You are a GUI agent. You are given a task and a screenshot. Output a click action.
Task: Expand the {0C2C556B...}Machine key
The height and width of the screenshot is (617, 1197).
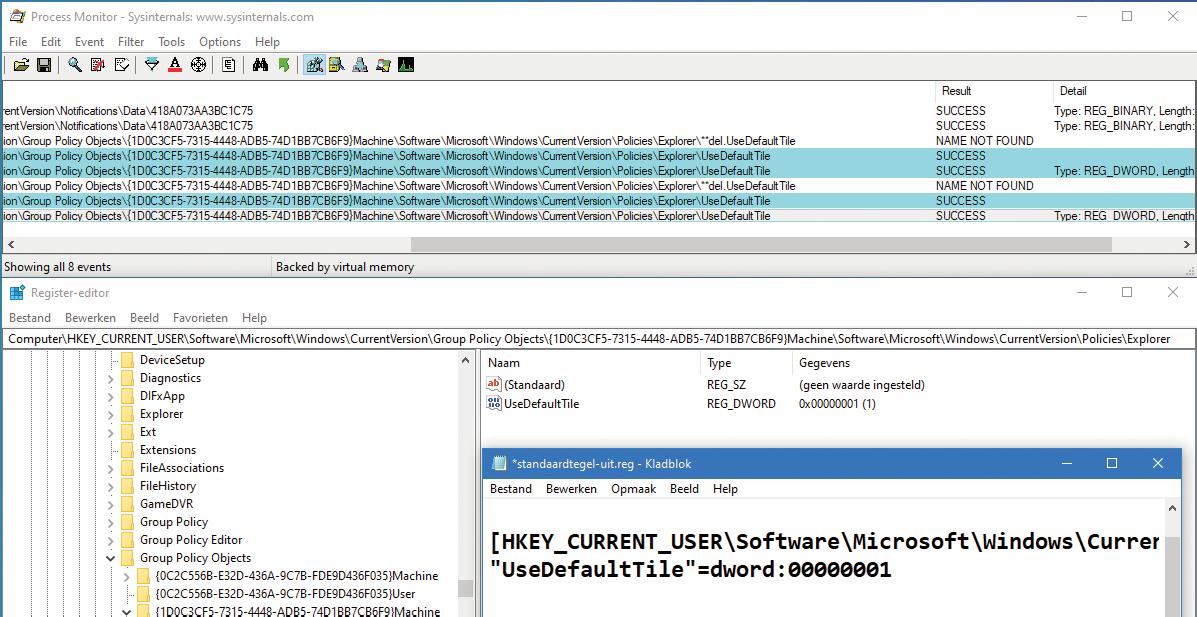point(127,576)
